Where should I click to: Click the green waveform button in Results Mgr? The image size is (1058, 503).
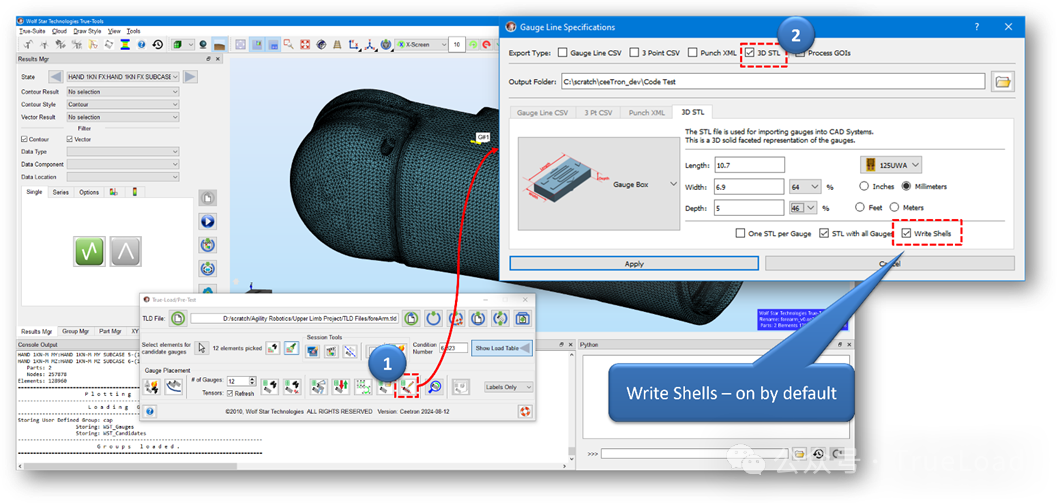coord(90,252)
